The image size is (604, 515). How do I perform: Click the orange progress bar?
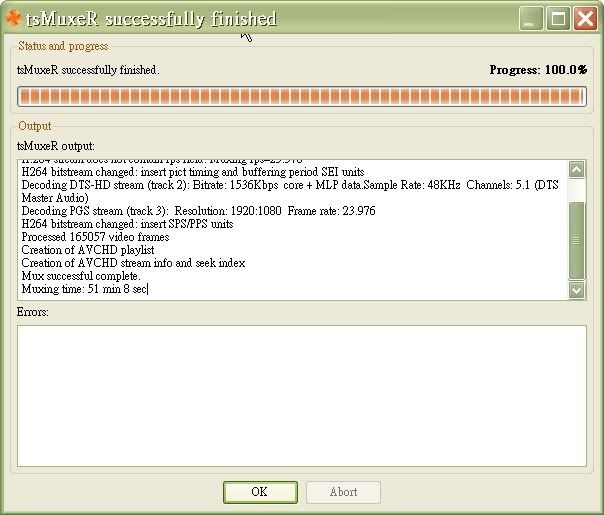[x=302, y=97]
